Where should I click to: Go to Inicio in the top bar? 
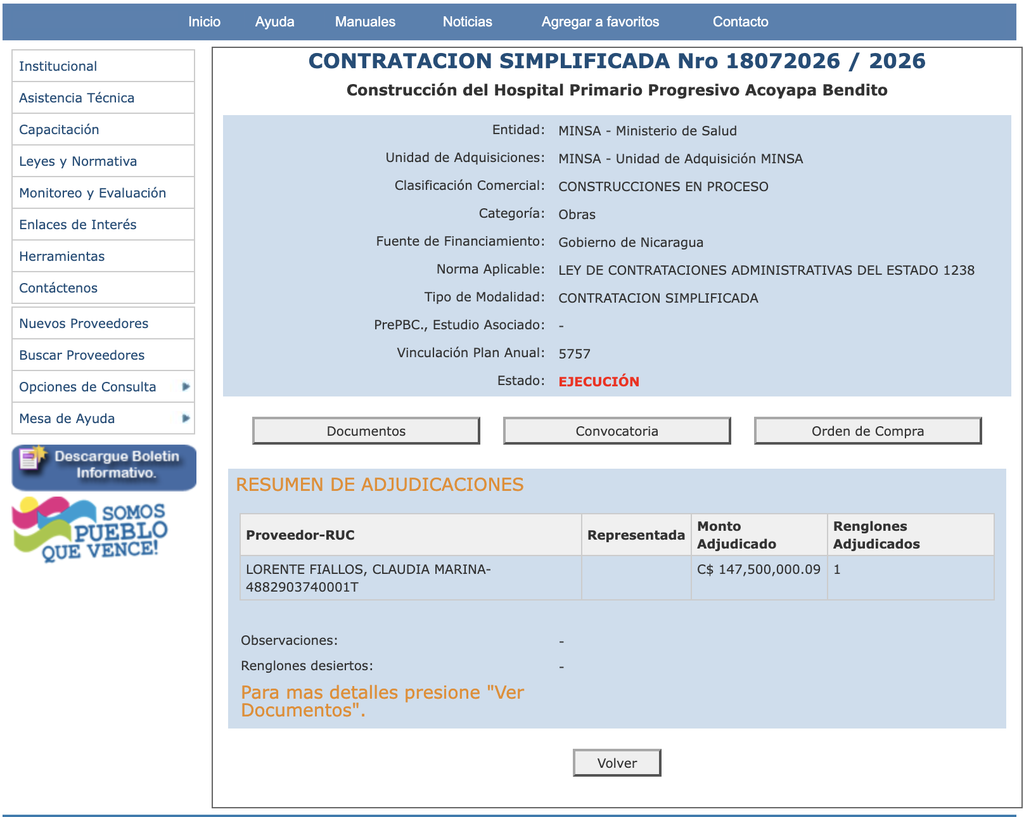204,22
